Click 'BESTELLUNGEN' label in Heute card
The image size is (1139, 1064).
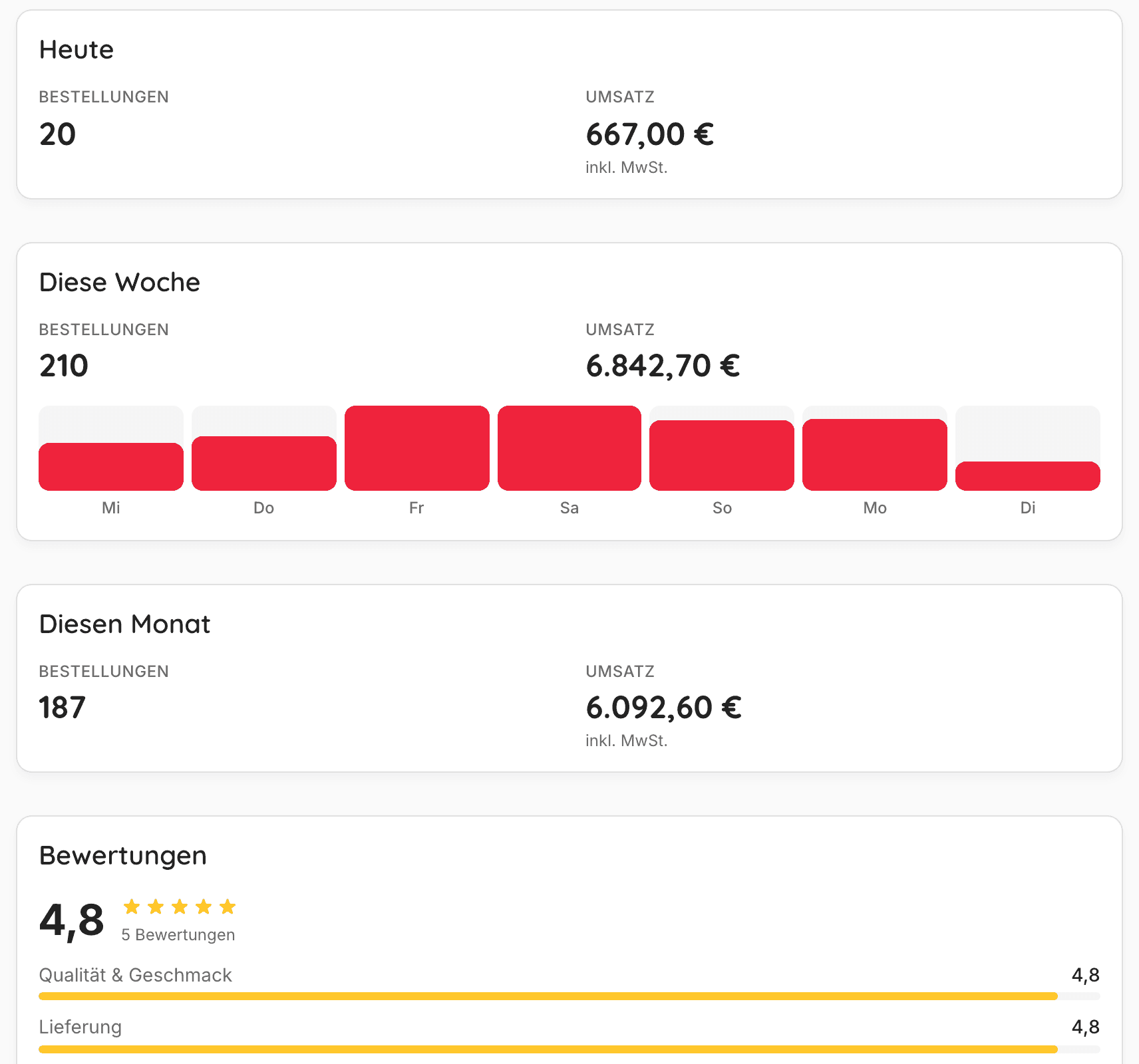[x=104, y=97]
